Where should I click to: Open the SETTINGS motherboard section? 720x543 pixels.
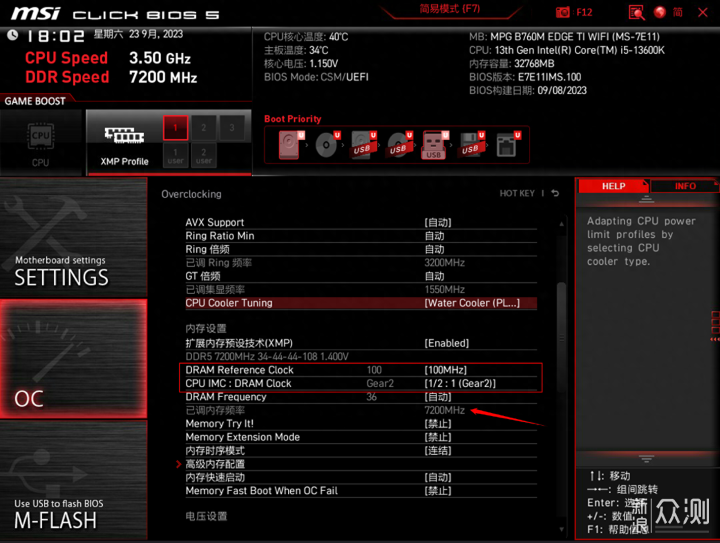[73, 238]
